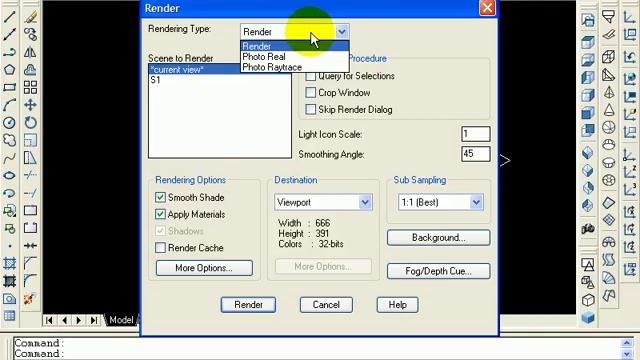Jump to last layout tab arrow
The width and height of the screenshot is (640, 360).
[x=94, y=320]
